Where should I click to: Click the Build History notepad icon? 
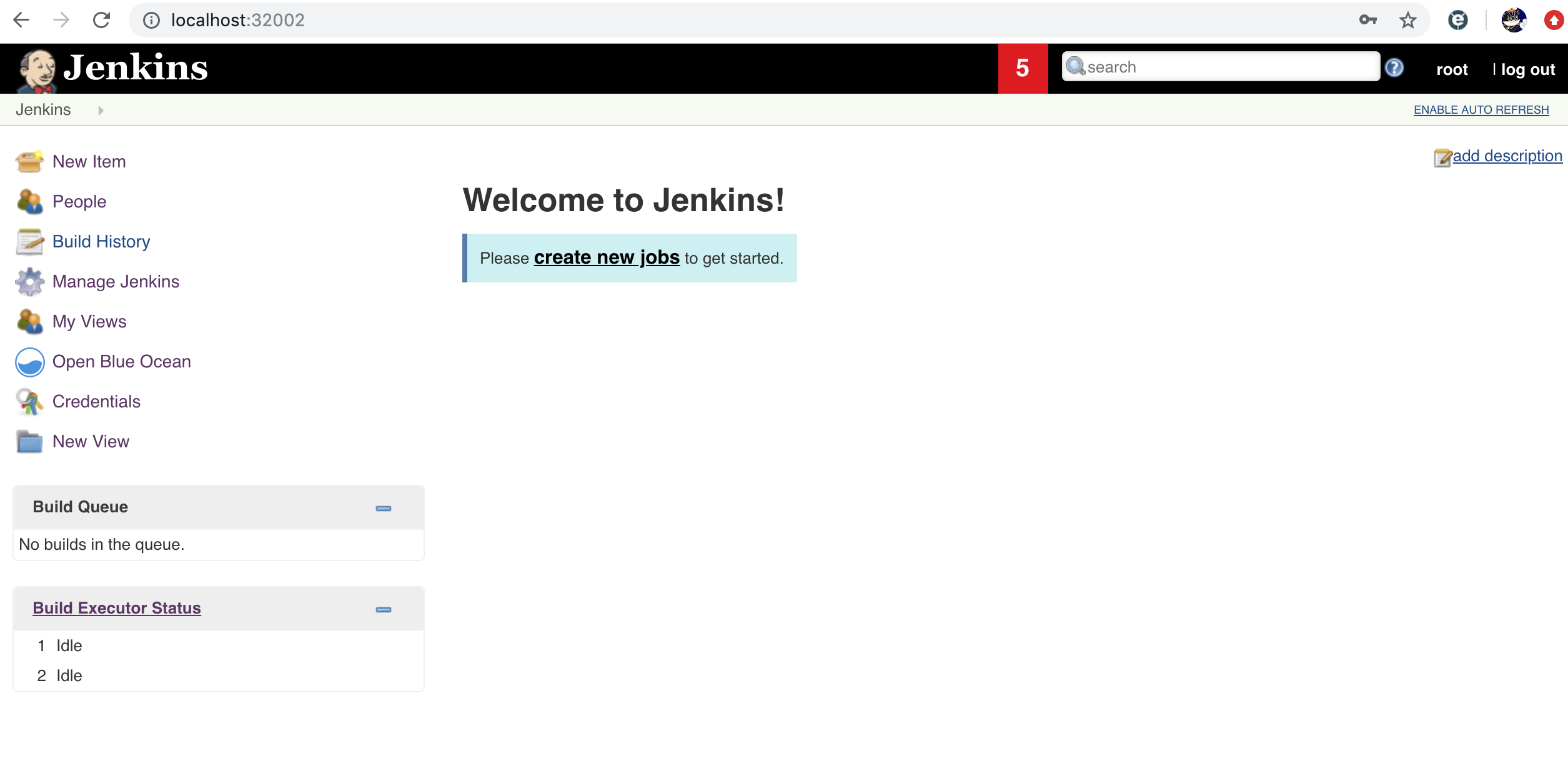pos(29,242)
